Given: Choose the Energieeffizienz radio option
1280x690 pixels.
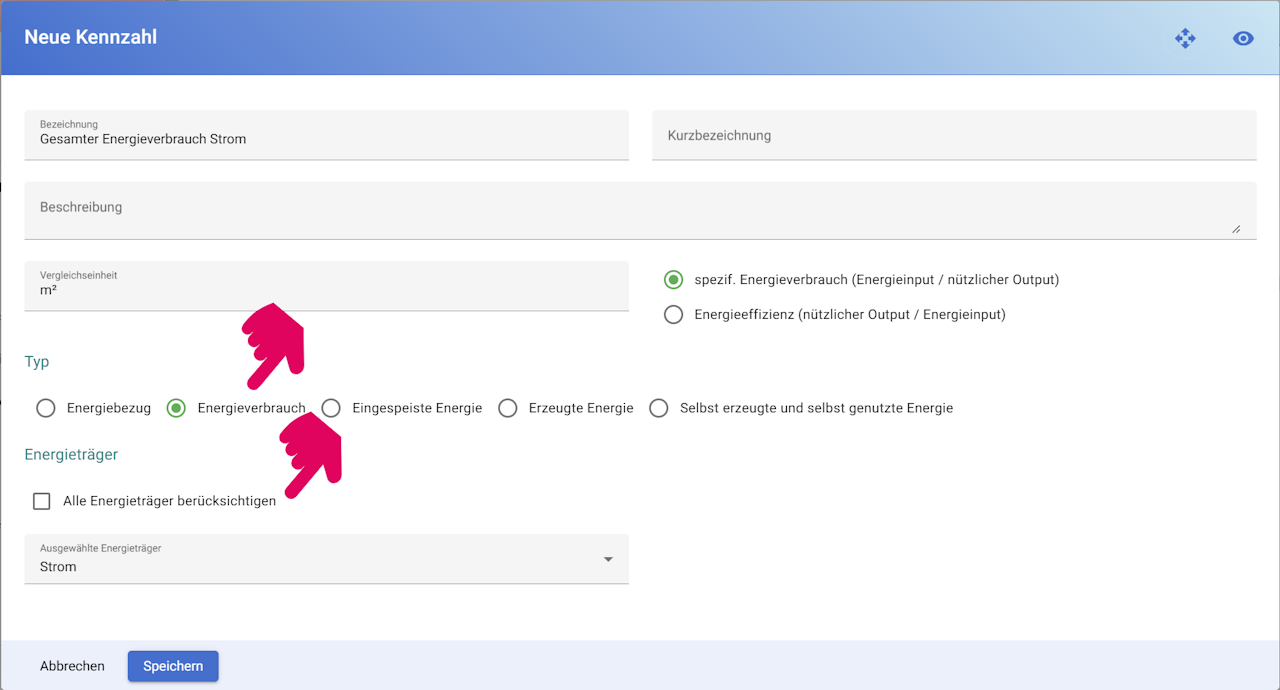Looking at the screenshot, I should coord(674,314).
